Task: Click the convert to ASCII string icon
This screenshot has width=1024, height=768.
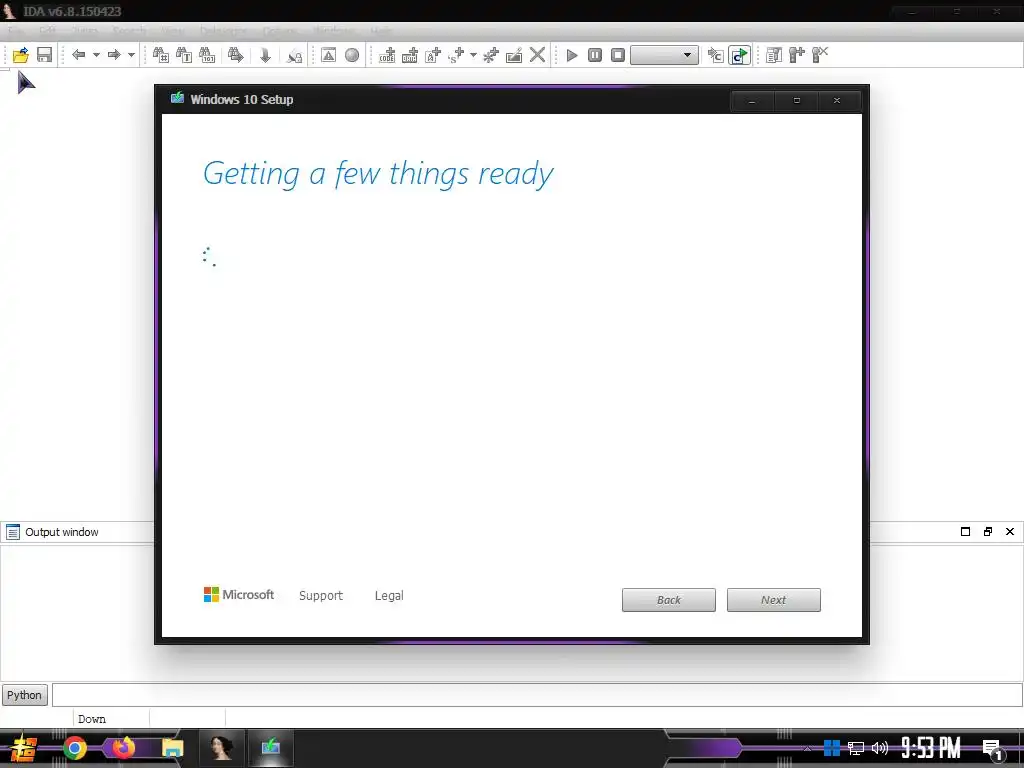Action: [433, 55]
